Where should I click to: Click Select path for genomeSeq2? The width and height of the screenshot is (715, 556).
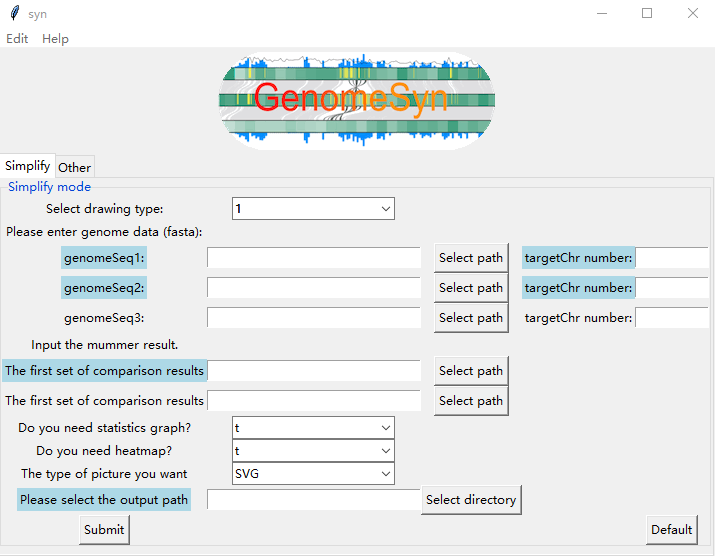[x=471, y=288]
